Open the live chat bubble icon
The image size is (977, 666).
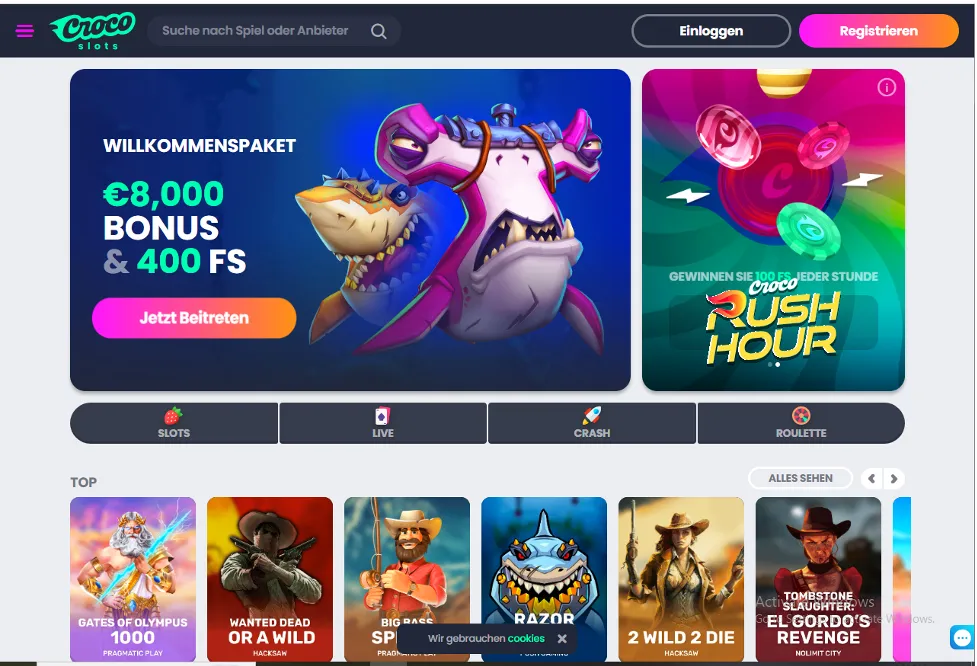[961, 637]
